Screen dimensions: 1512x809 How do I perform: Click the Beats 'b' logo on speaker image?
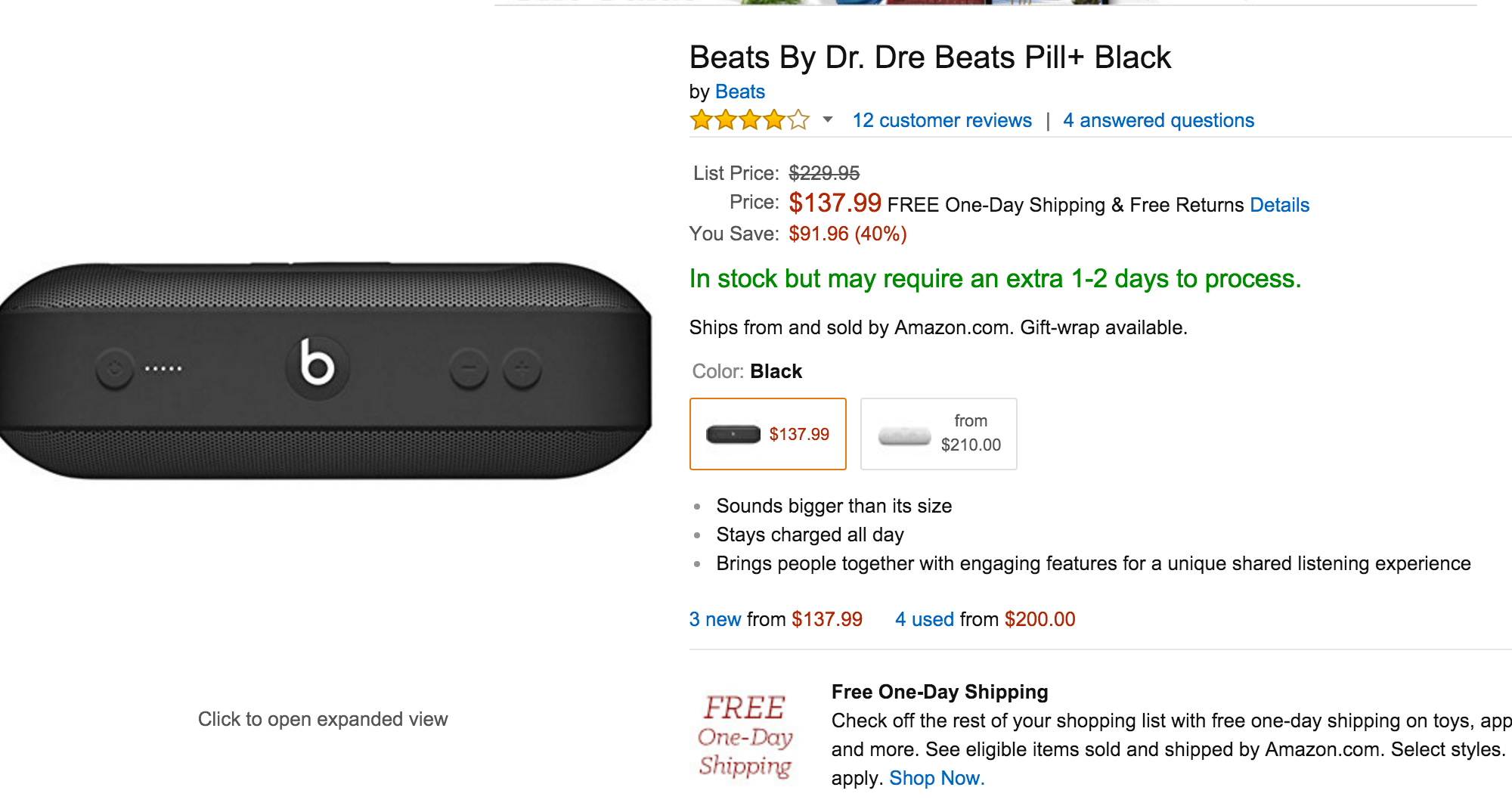pos(318,364)
